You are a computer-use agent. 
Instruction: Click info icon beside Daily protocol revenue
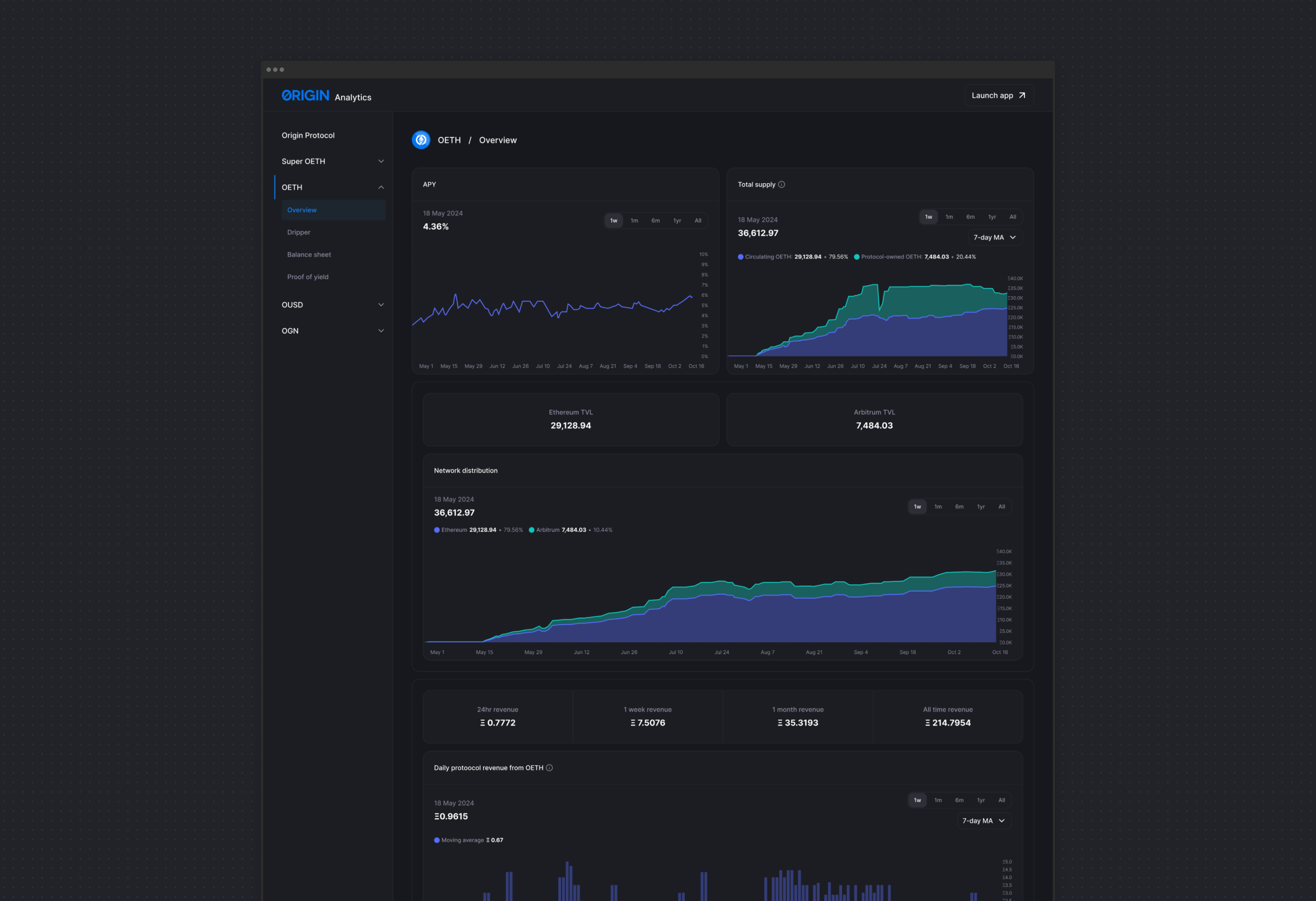[x=549, y=768]
